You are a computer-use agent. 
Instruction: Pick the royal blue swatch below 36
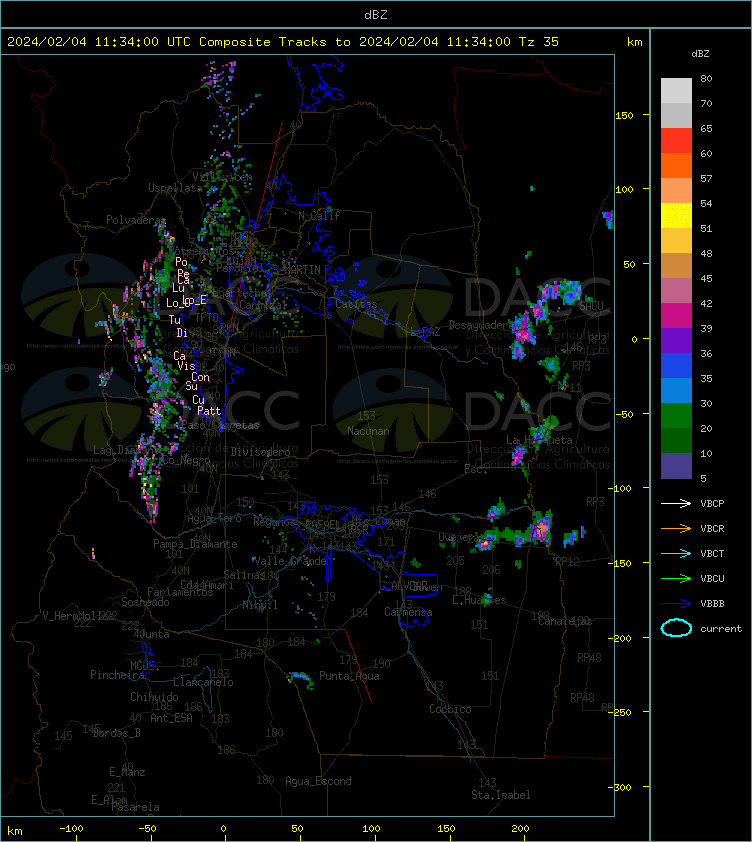[x=676, y=366]
